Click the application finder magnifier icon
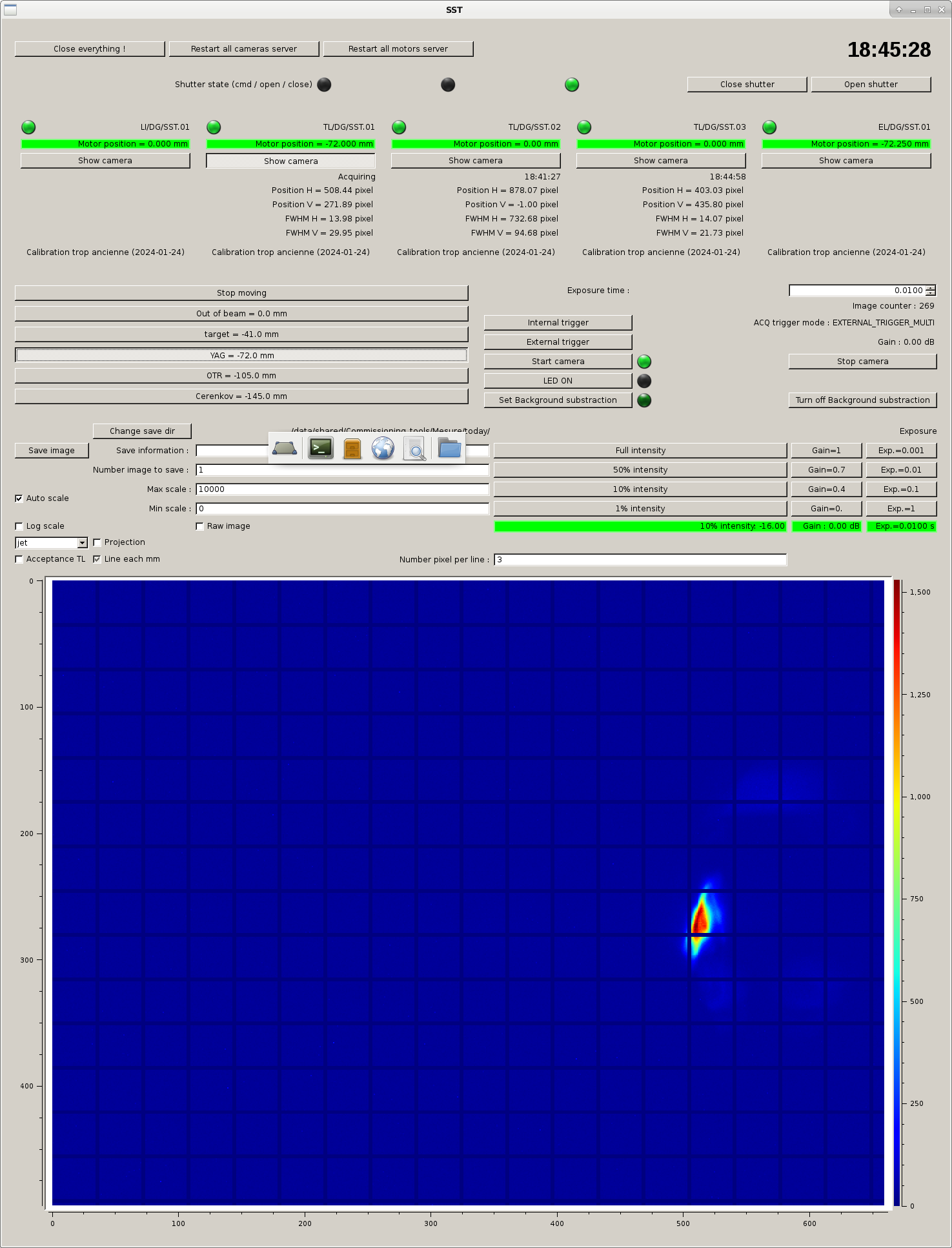The image size is (952, 1248). [414, 448]
